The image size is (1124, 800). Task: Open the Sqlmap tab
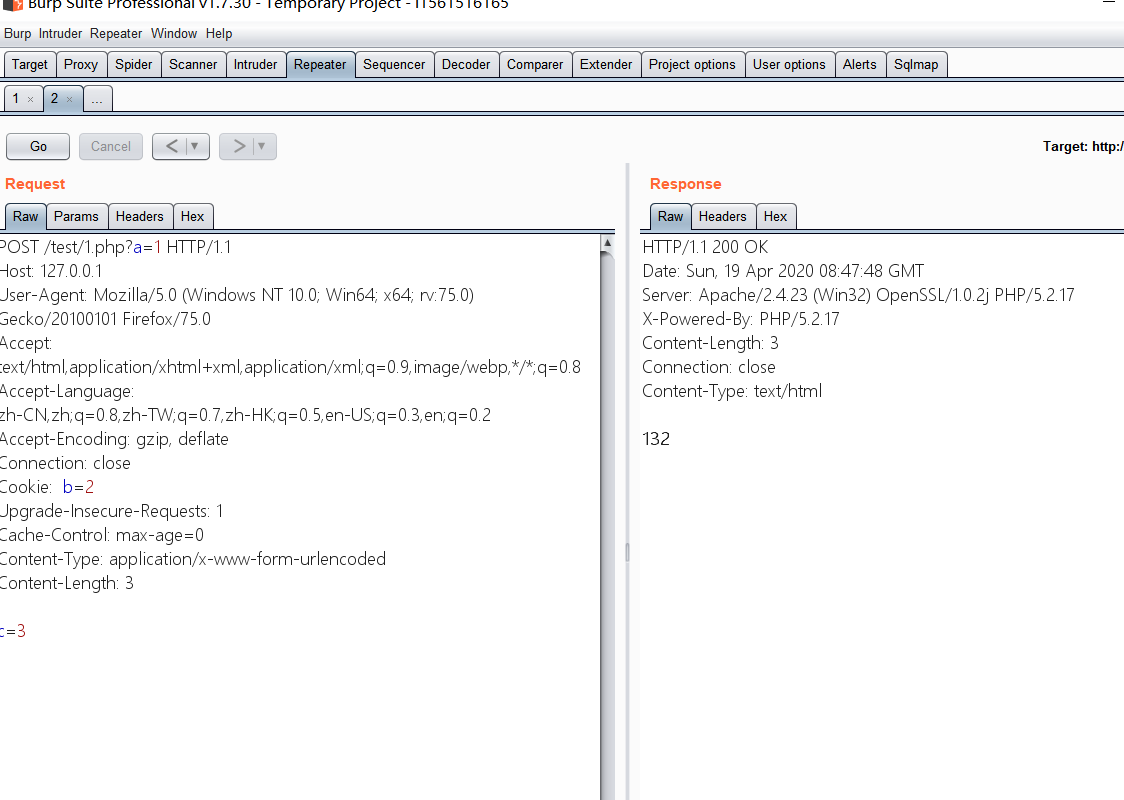[916, 65]
